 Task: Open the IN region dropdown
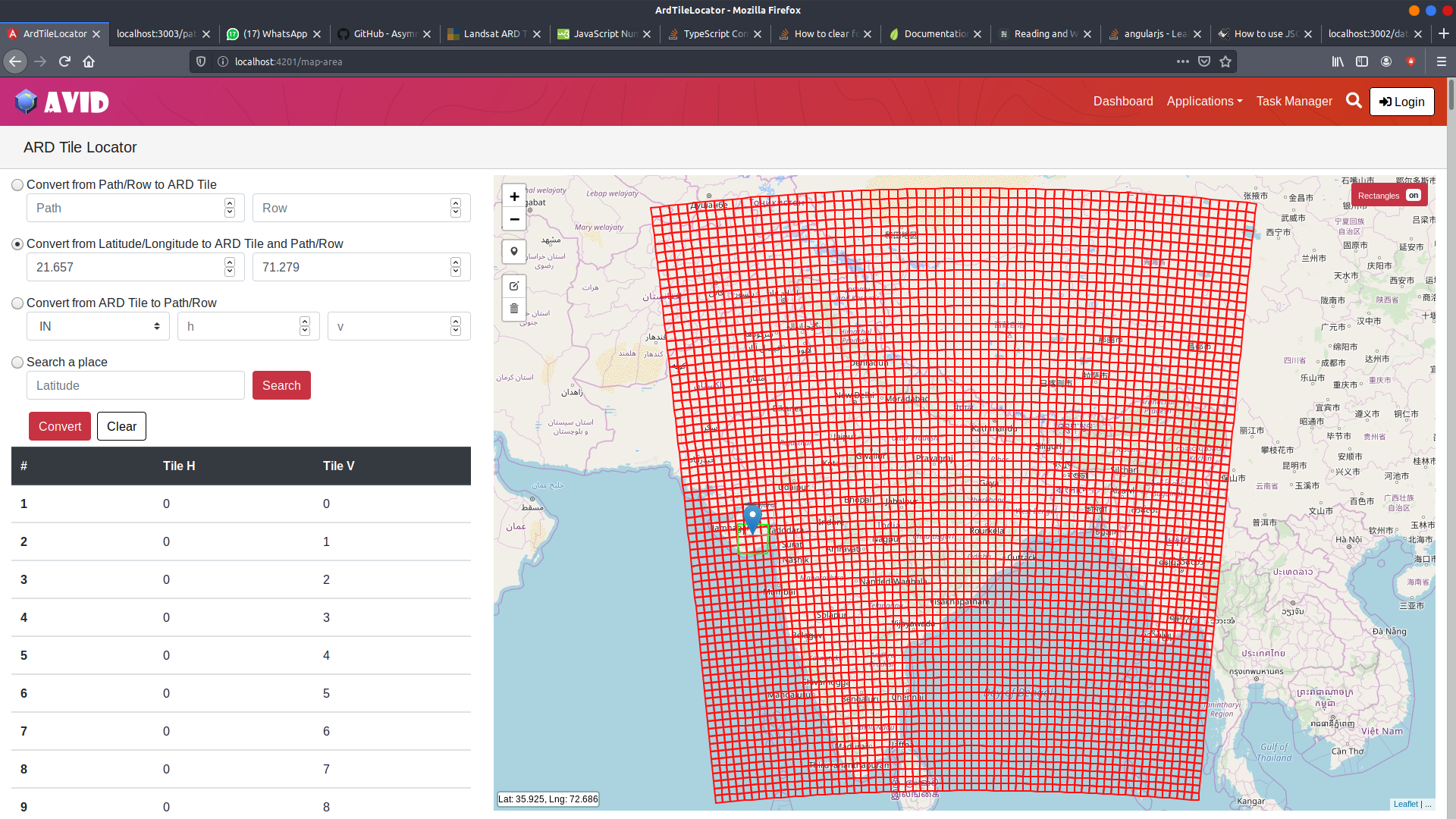[98, 326]
